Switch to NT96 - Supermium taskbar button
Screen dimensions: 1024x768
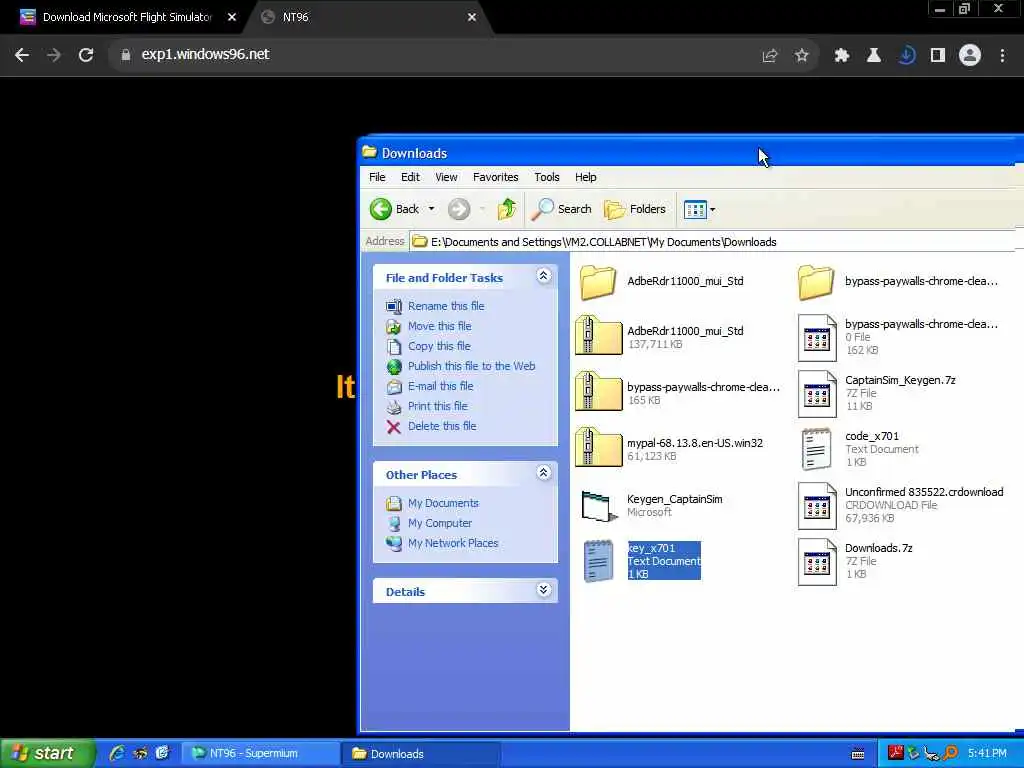click(x=259, y=753)
